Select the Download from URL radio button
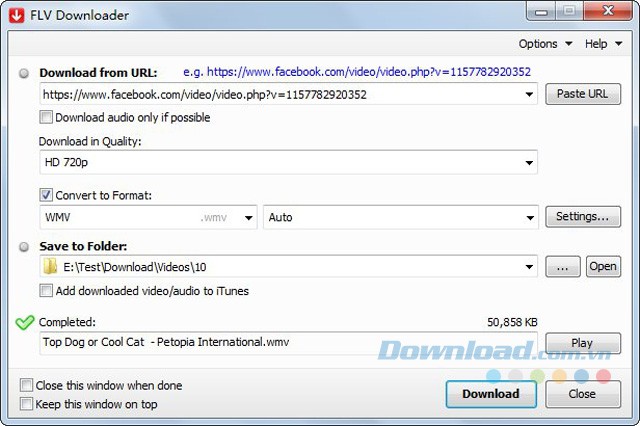The image size is (640, 426). coord(24,73)
